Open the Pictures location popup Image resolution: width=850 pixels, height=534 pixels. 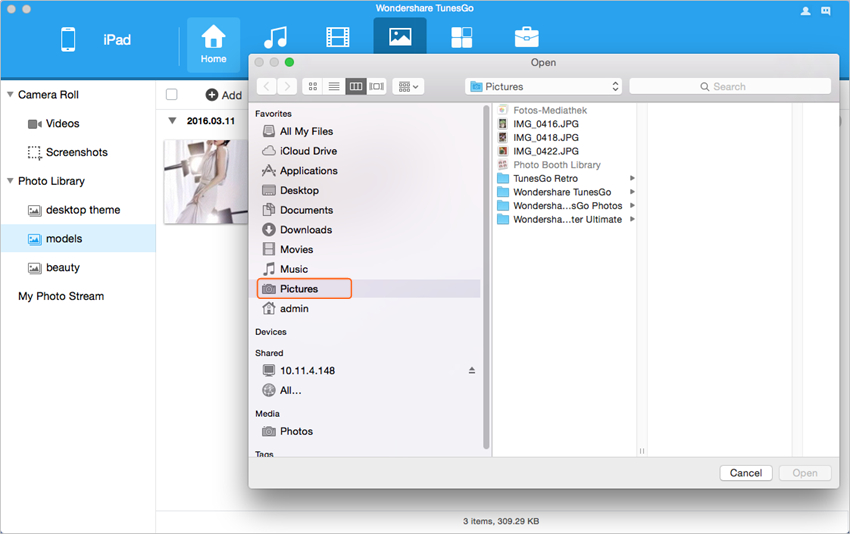tap(543, 86)
